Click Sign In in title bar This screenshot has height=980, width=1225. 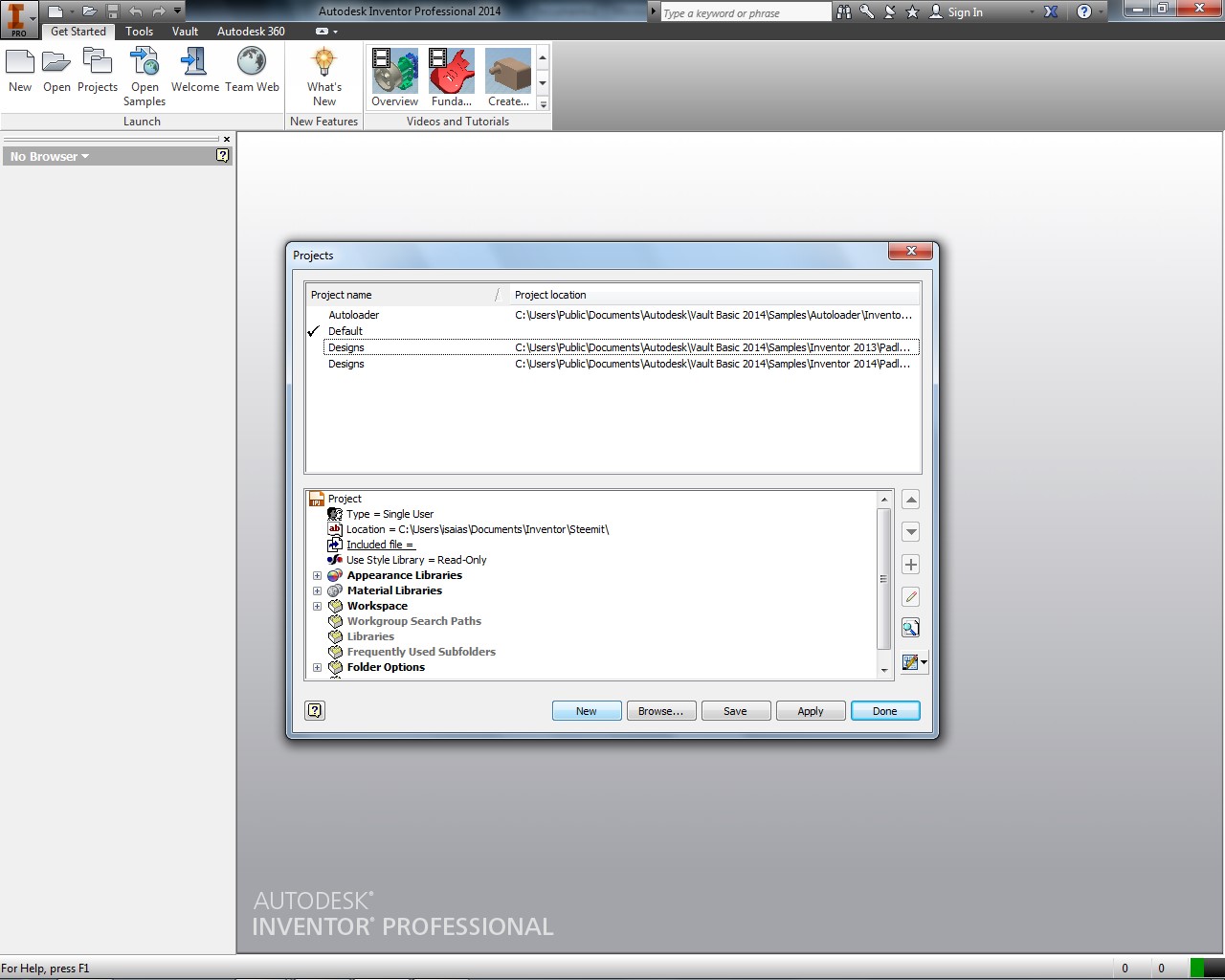(x=956, y=12)
